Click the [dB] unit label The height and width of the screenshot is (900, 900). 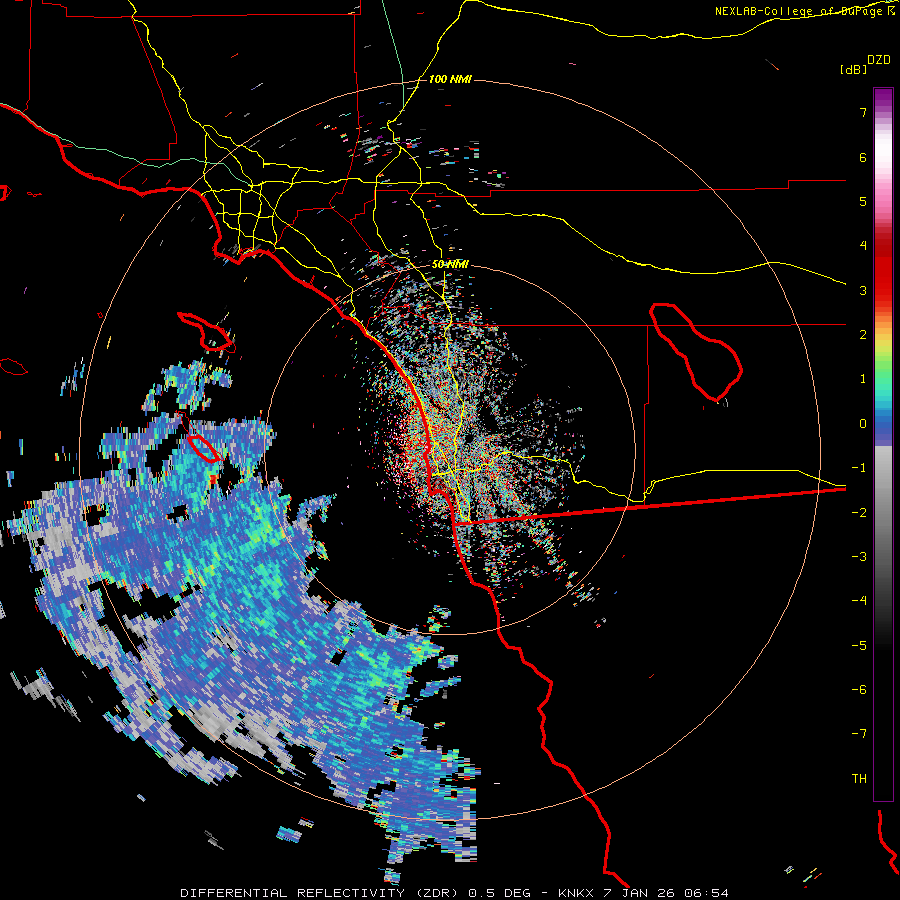(x=854, y=69)
